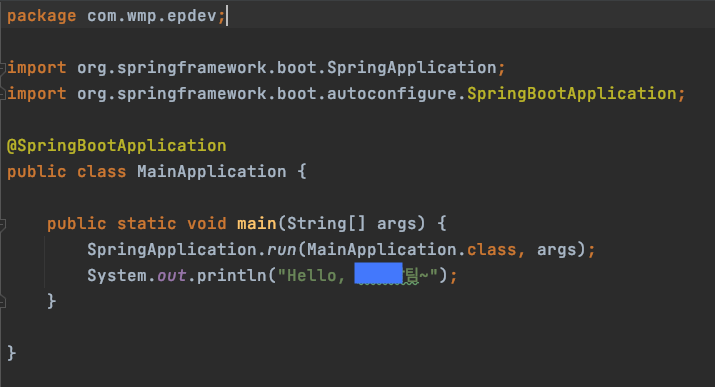Image resolution: width=715 pixels, height=387 pixels.
Task: Click final closing brace of class
Action: click(x=11, y=353)
